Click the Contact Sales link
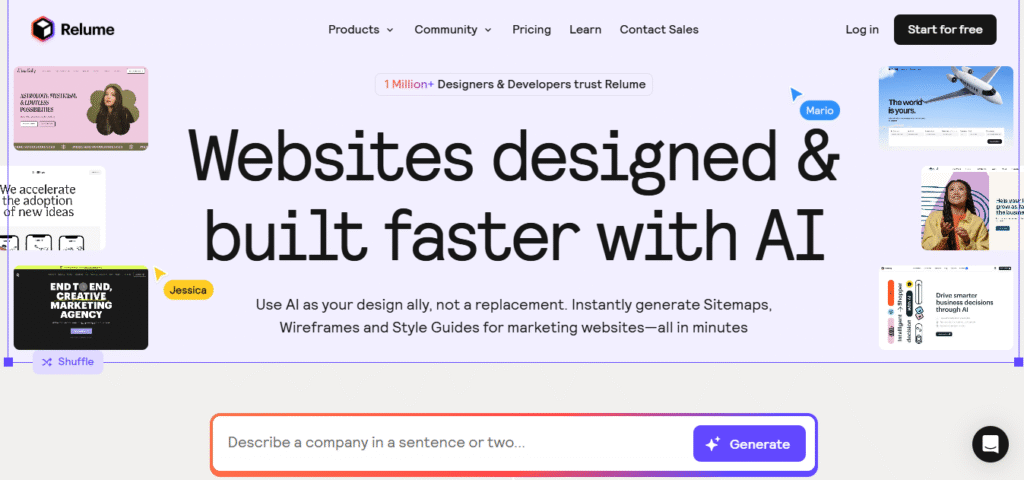The height and width of the screenshot is (480, 1024). click(x=659, y=30)
